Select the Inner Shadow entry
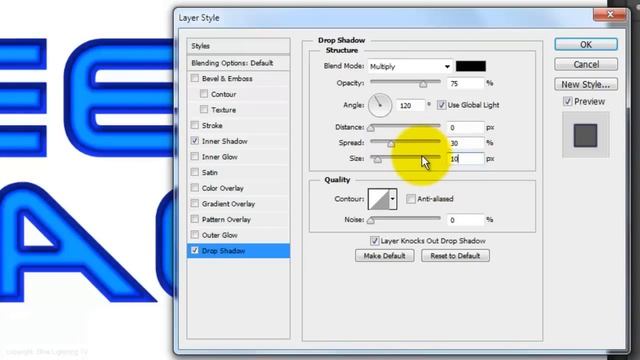Image resolution: width=640 pixels, height=360 pixels. coord(224,141)
